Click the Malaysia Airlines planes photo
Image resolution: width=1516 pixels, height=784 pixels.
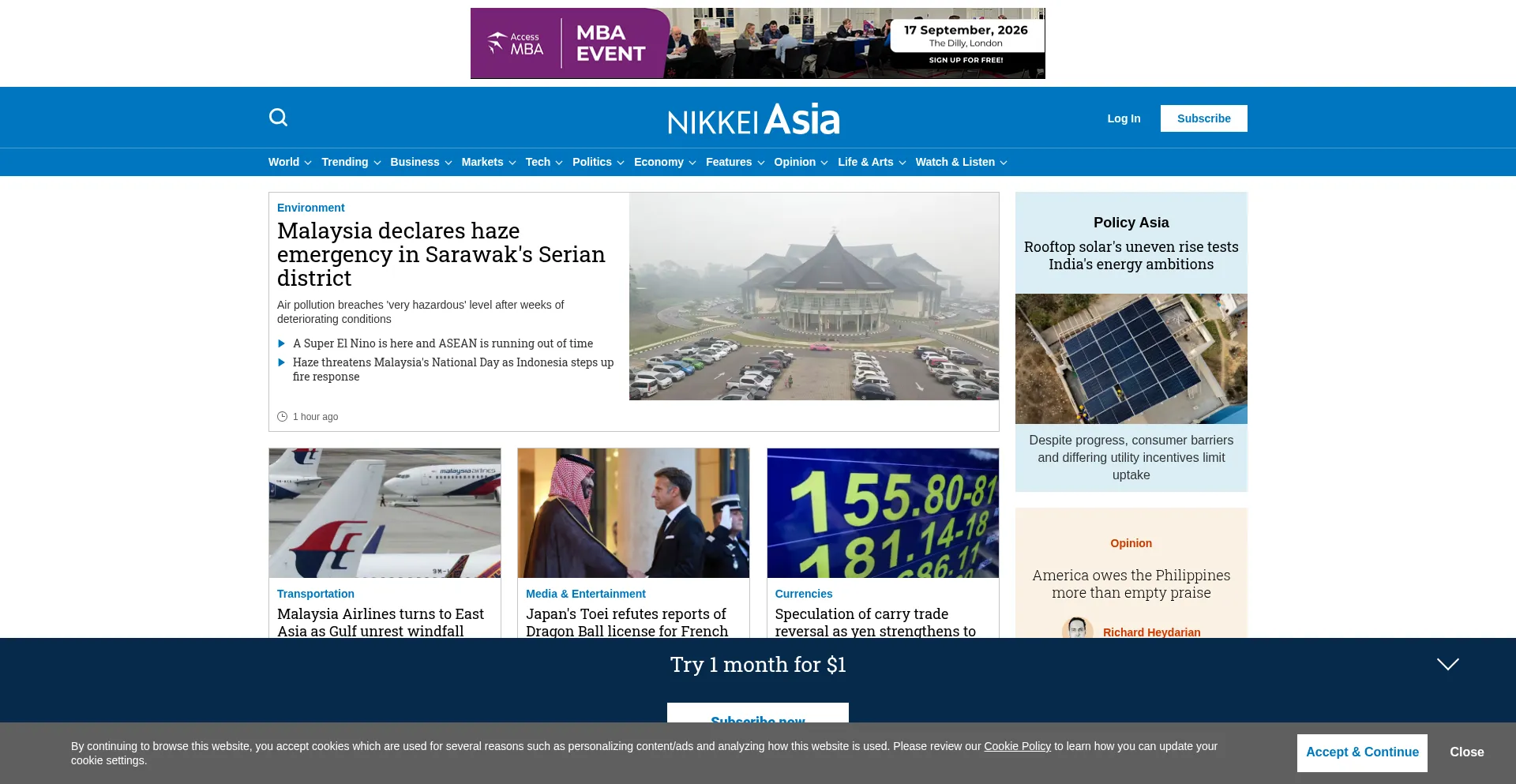385,513
